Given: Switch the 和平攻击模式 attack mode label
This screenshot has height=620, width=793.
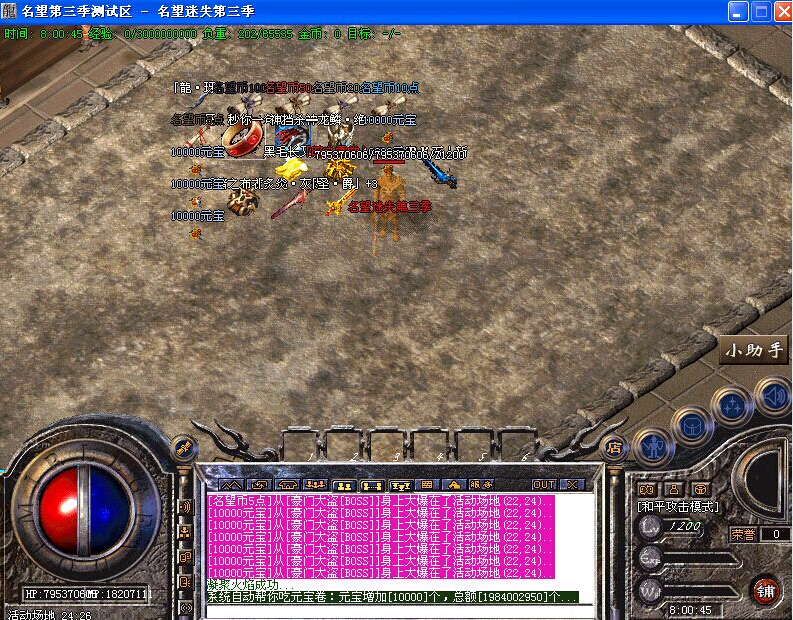Looking at the screenshot, I should coord(678,506).
